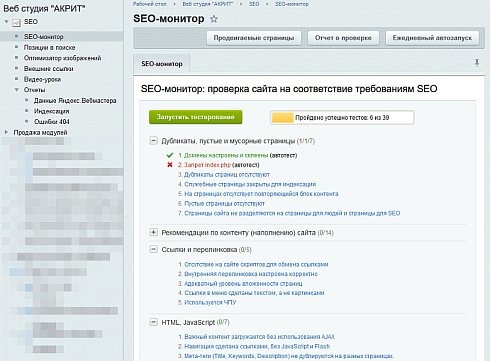Click Продвигаемые страницы button
490x361 pixels.
pyautogui.click(x=254, y=38)
